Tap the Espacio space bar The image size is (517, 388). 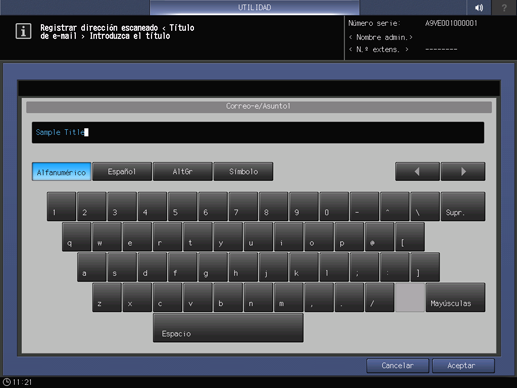[x=228, y=328]
